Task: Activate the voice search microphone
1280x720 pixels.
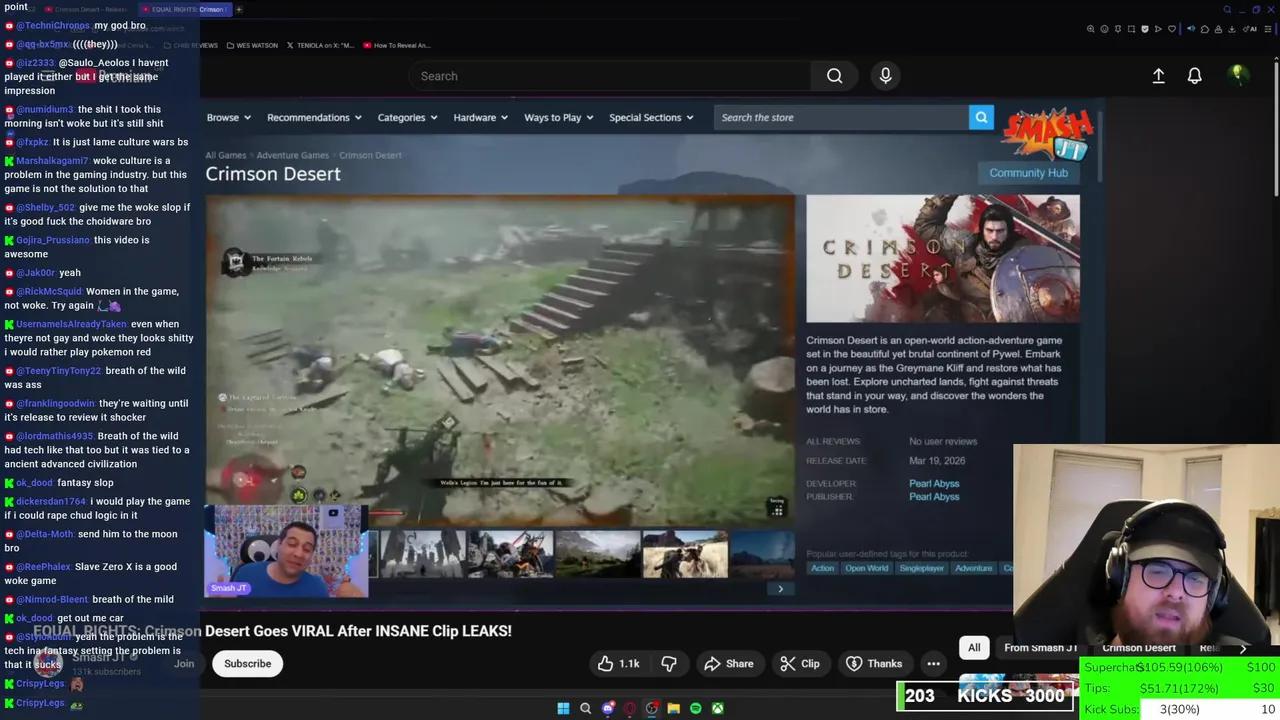Action: click(x=885, y=76)
